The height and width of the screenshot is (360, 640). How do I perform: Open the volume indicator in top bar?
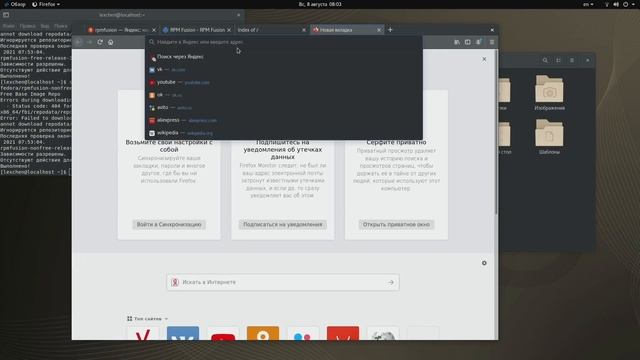click(616, 4)
